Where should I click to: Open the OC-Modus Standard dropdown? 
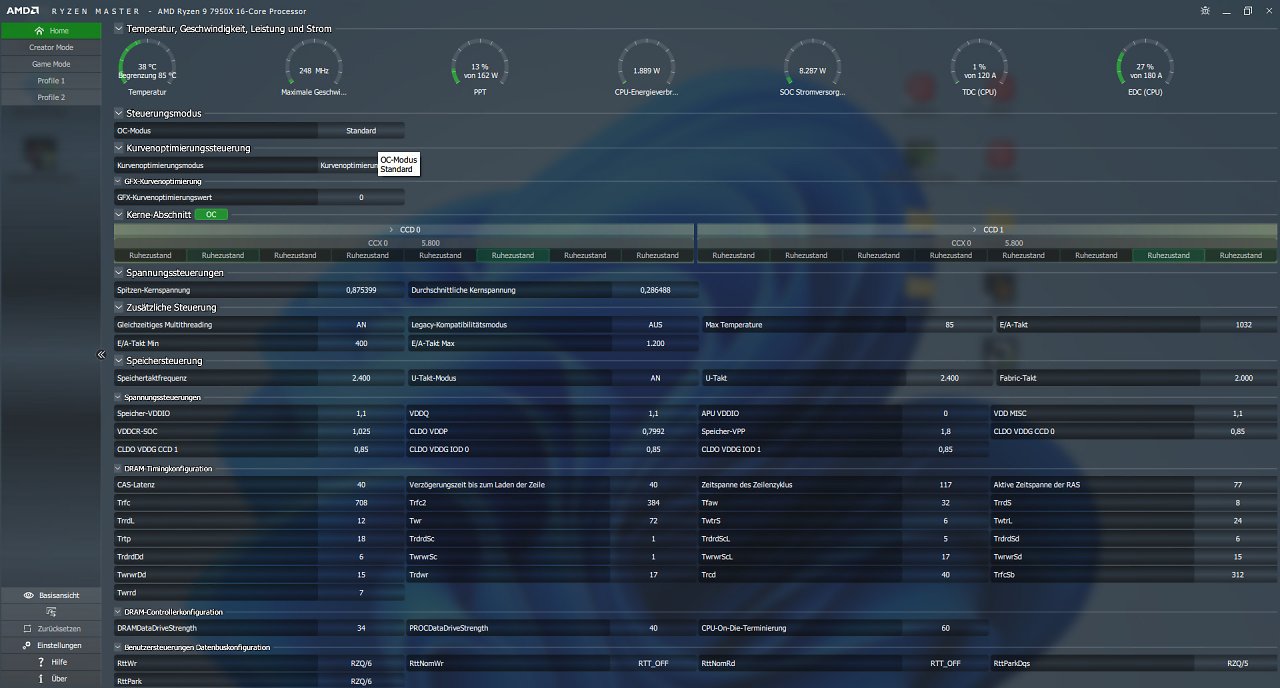tap(361, 131)
